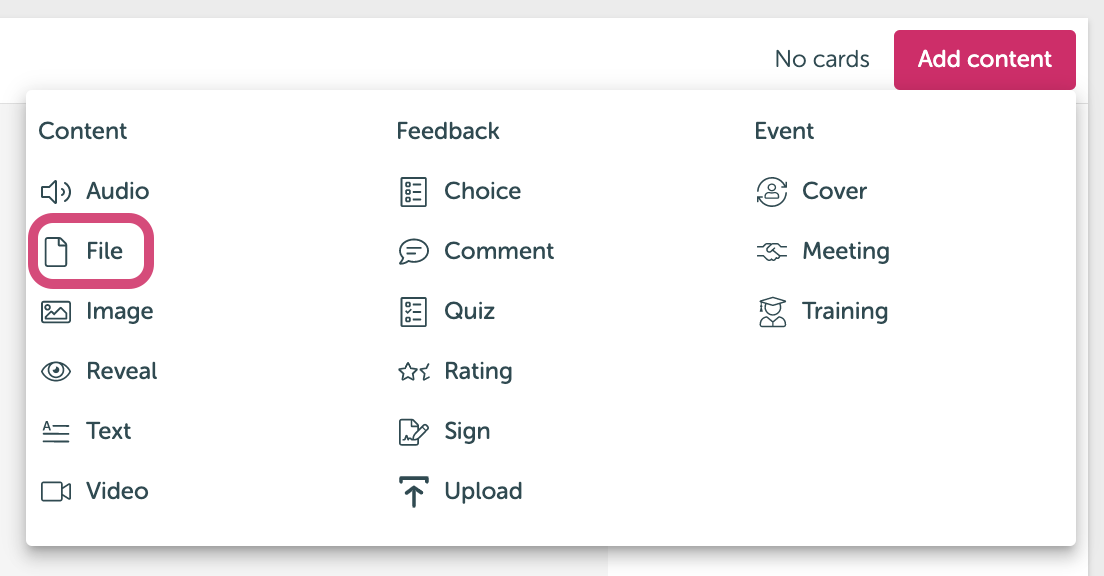Click the Meeting handshake icon

[x=772, y=251]
